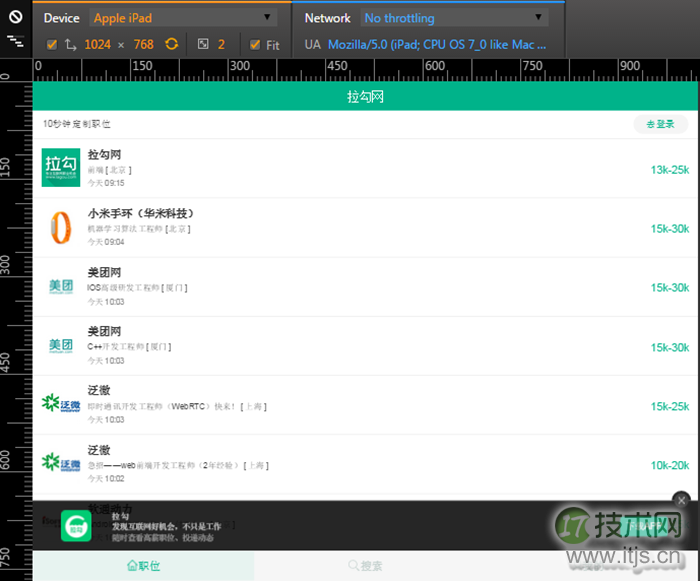Edit the width value 1024
The width and height of the screenshot is (700, 581).
click(x=97, y=45)
